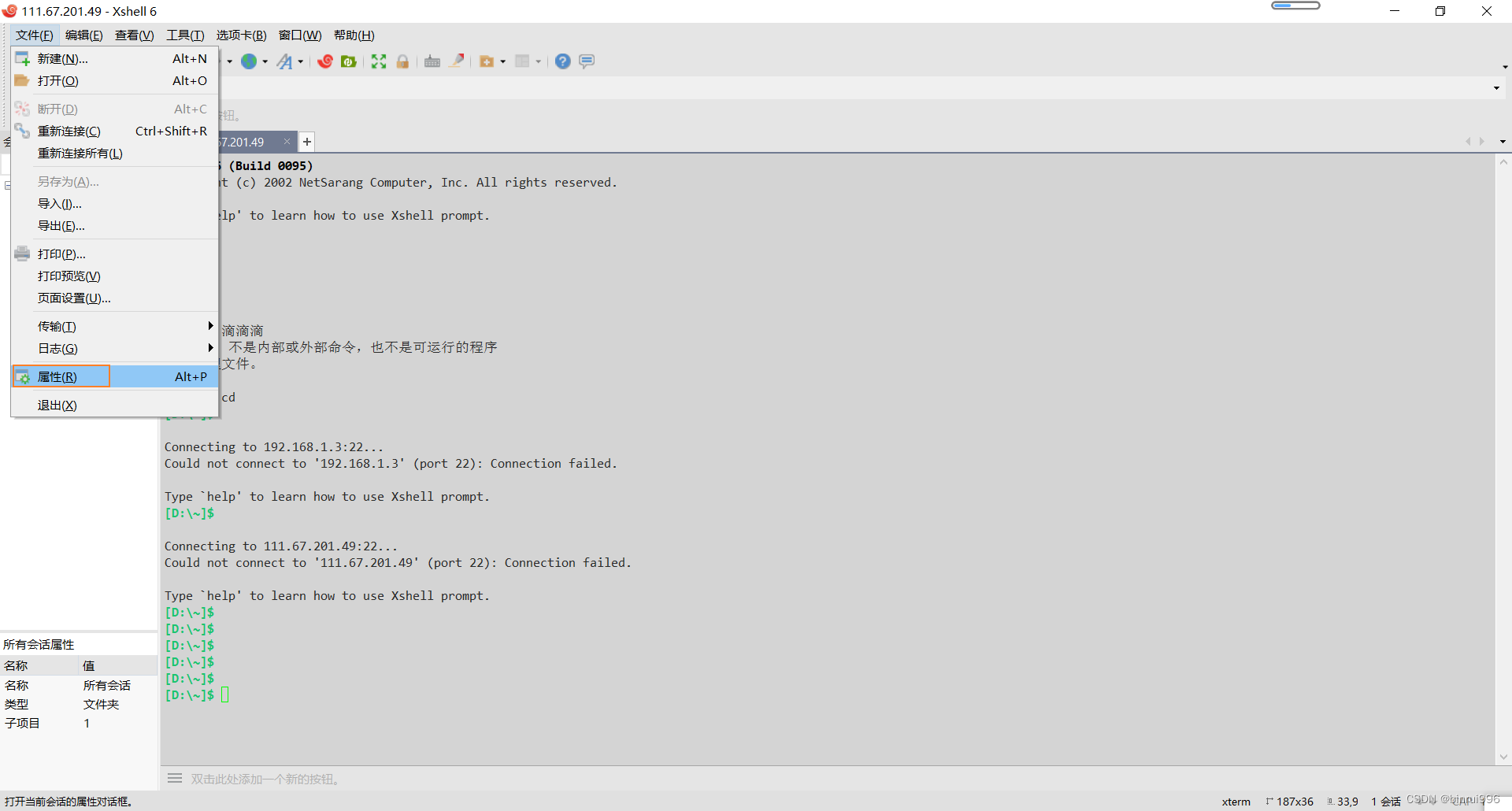
Task: Click 值 column header in properties
Action: pos(118,665)
